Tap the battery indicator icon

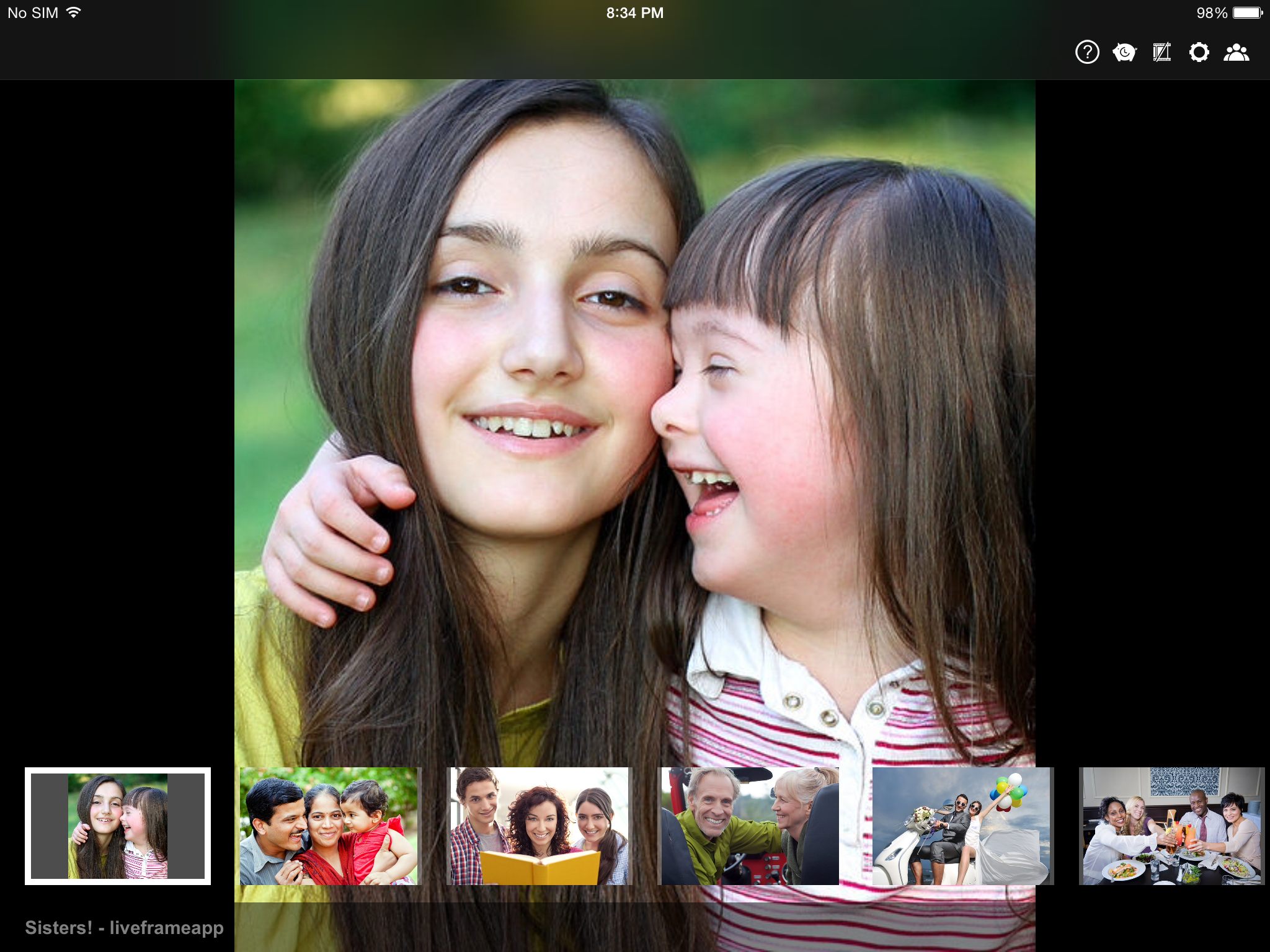point(1248,12)
